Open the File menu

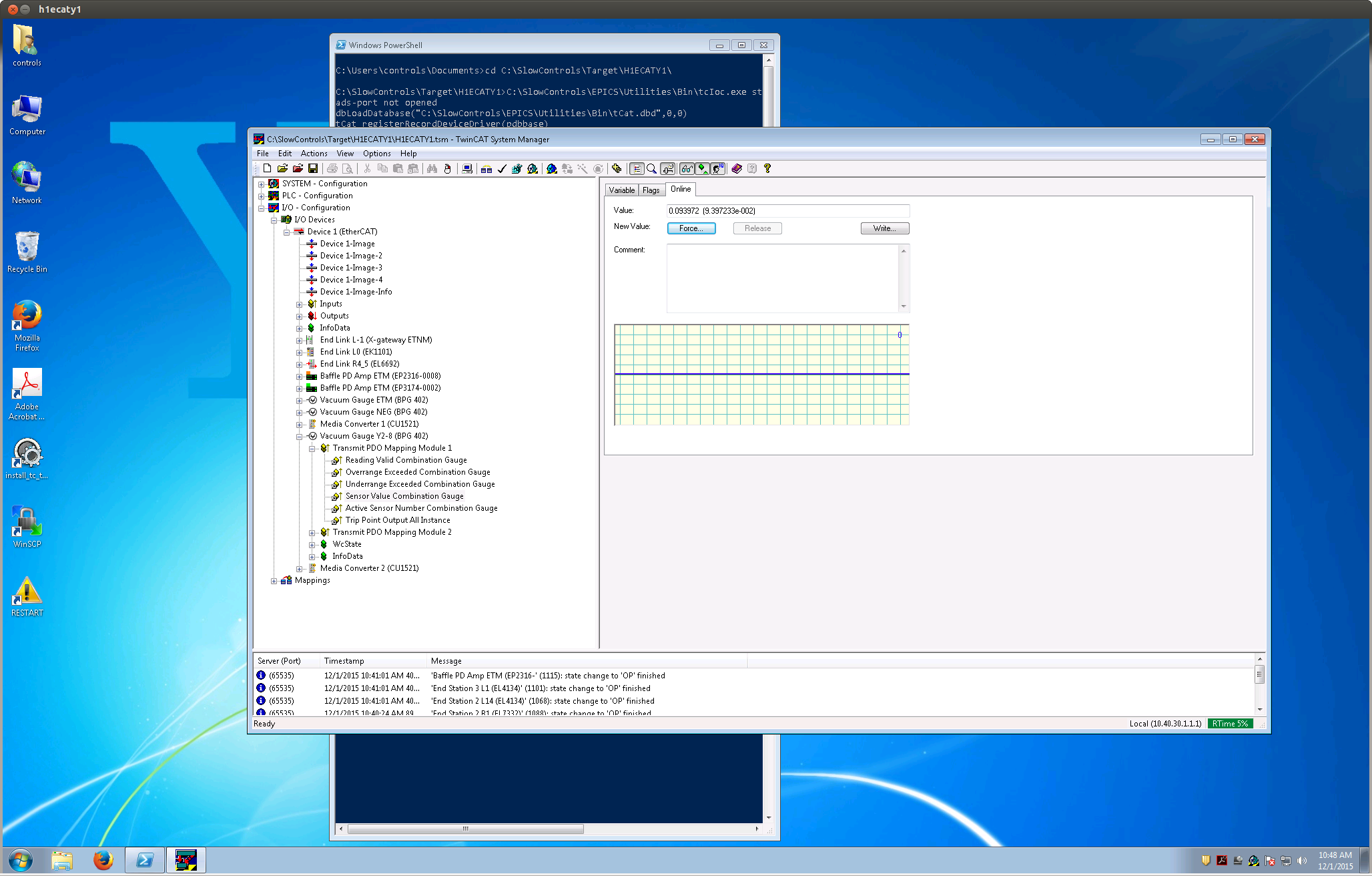263,154
